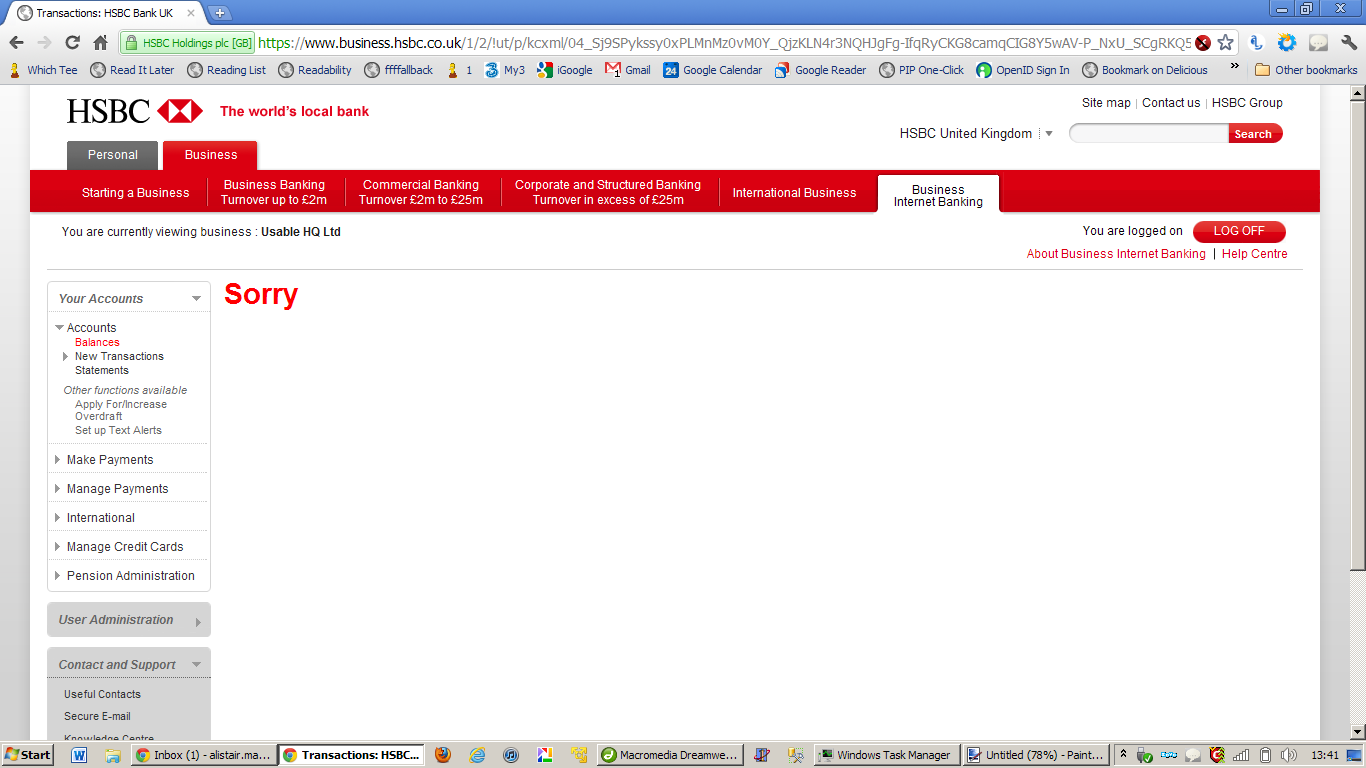The width and height of the screenshot is (1366, 768).
Task: Open the browser home page icon
Action: pyautogui.click(x=100, y=43)
